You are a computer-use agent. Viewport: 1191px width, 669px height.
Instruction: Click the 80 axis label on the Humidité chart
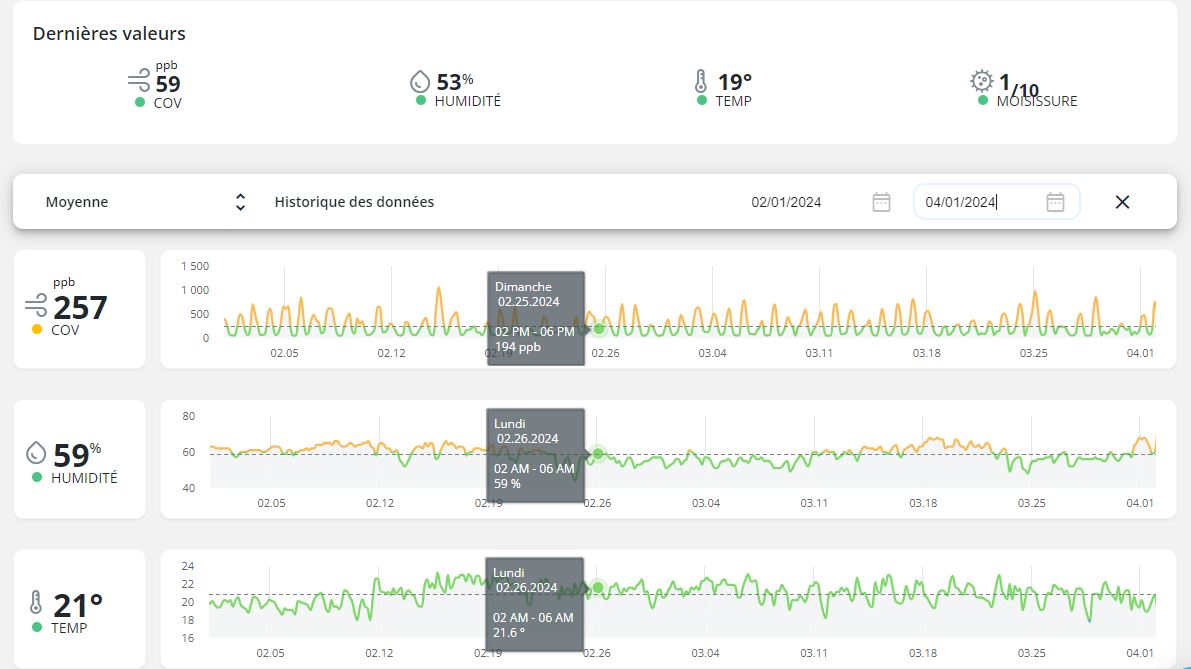point(188,416)
